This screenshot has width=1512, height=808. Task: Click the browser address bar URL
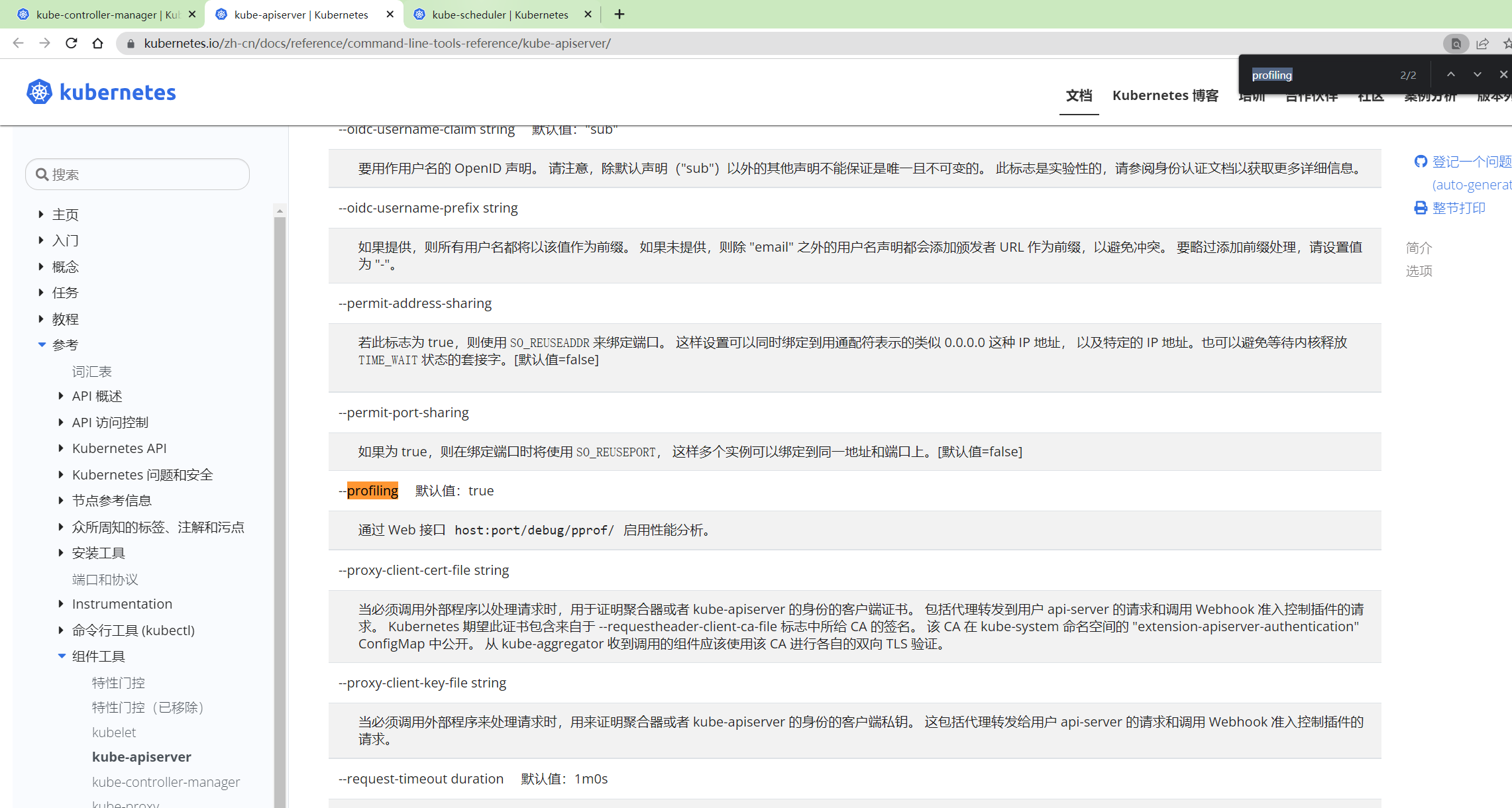coord(377,43)
